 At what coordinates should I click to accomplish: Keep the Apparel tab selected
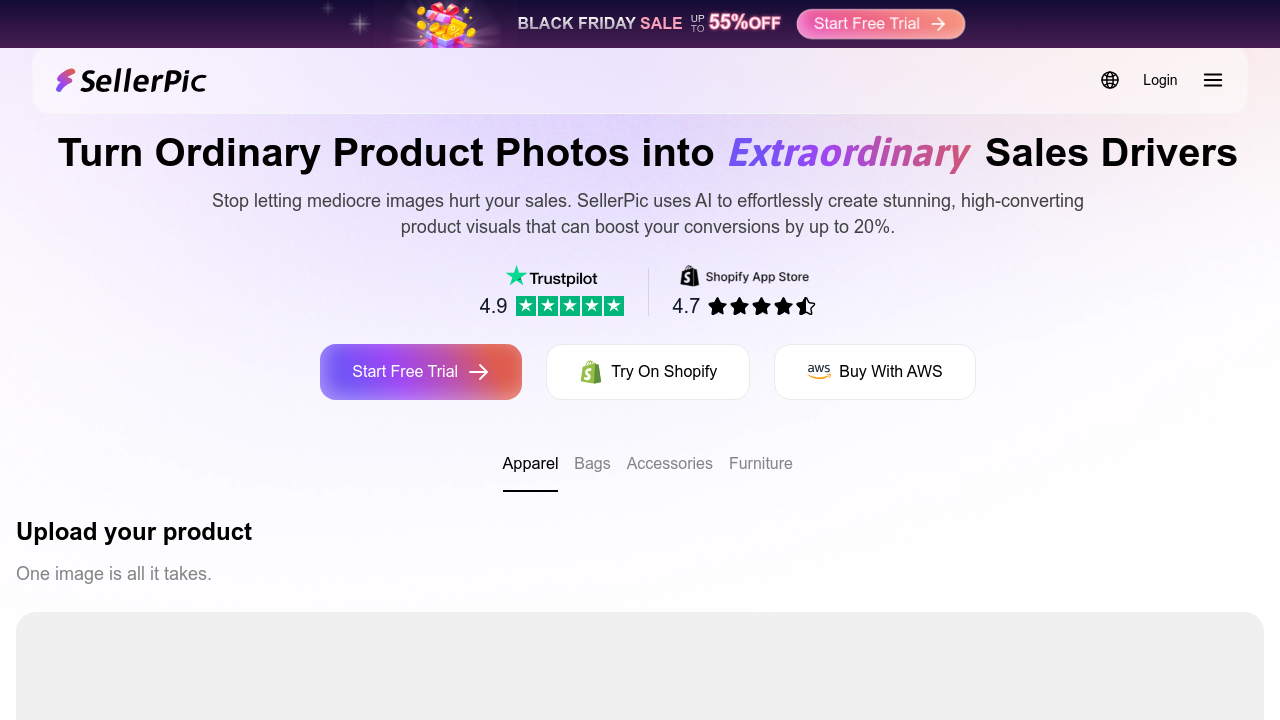click(530, 463)
